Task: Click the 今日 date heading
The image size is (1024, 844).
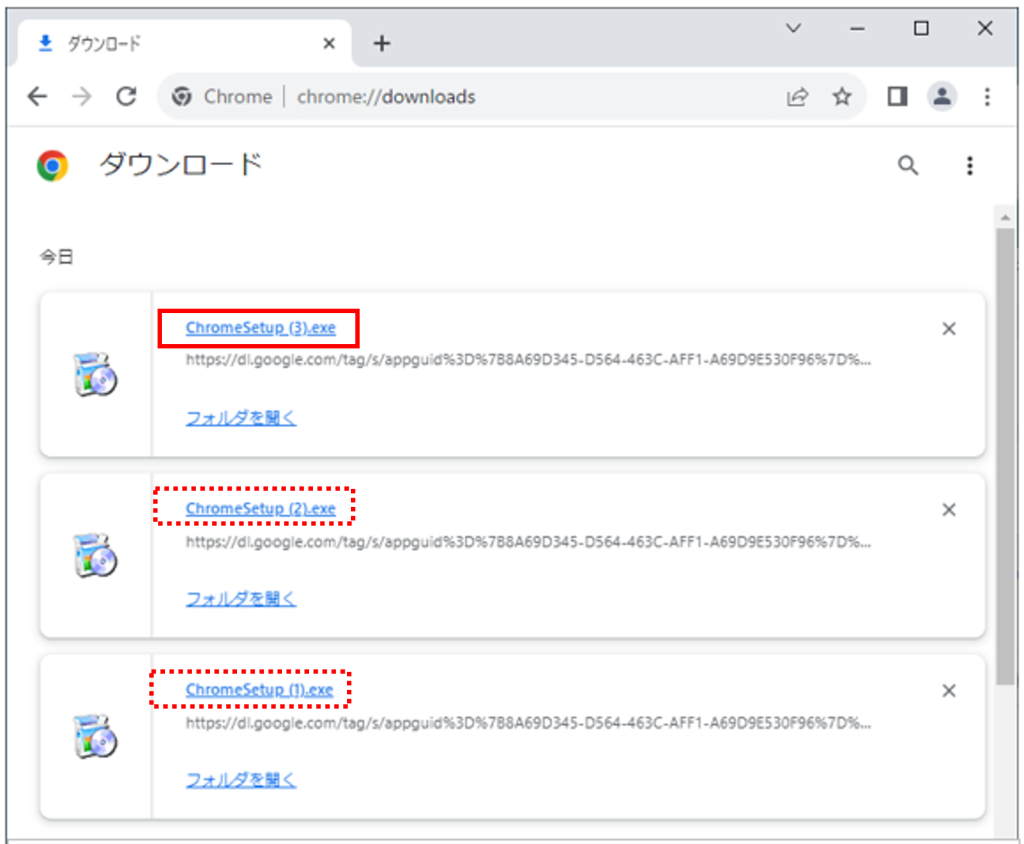Action: click(56, 256)
